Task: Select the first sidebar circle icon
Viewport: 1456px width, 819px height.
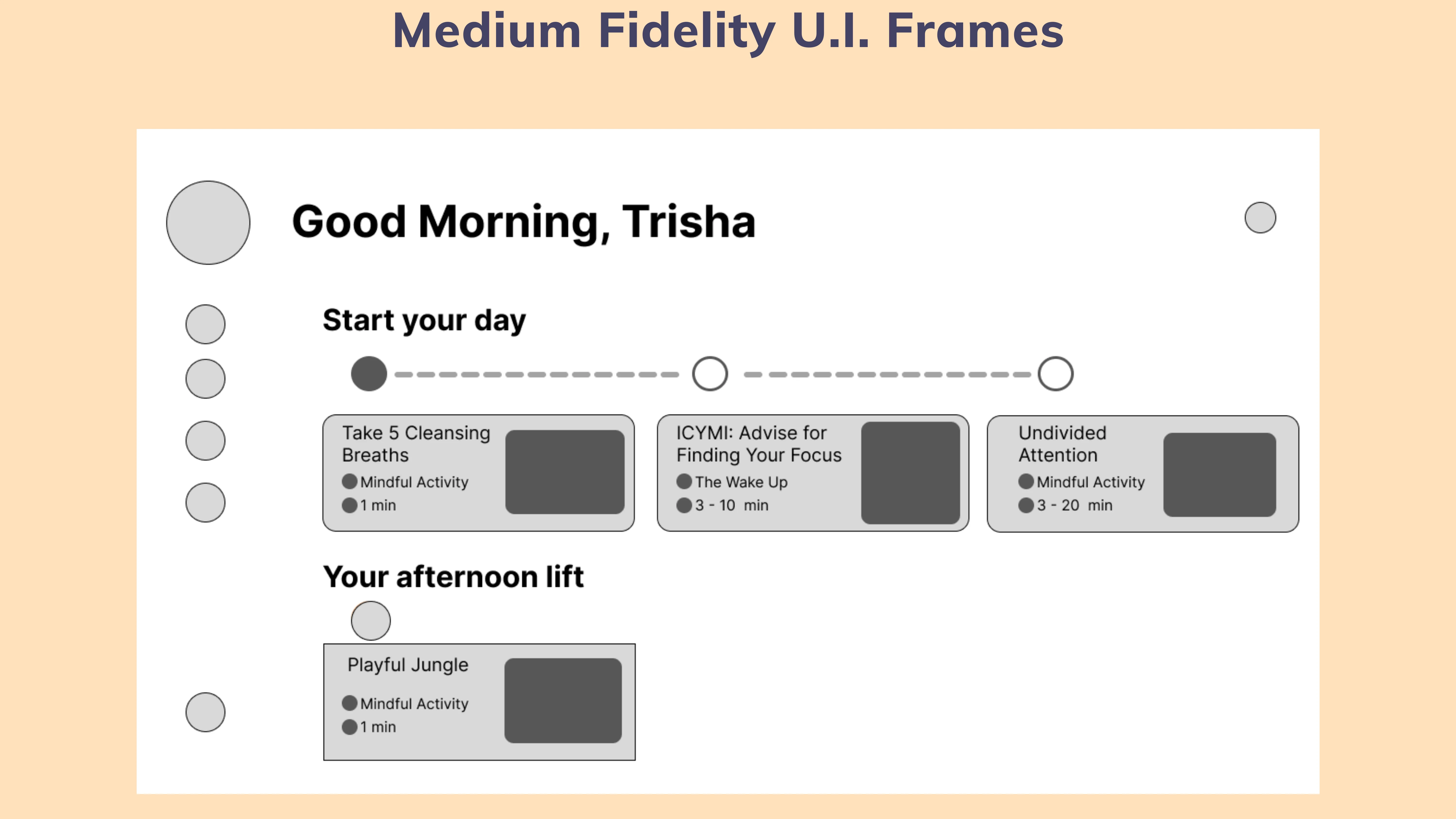Action: [x=205, y=324]
